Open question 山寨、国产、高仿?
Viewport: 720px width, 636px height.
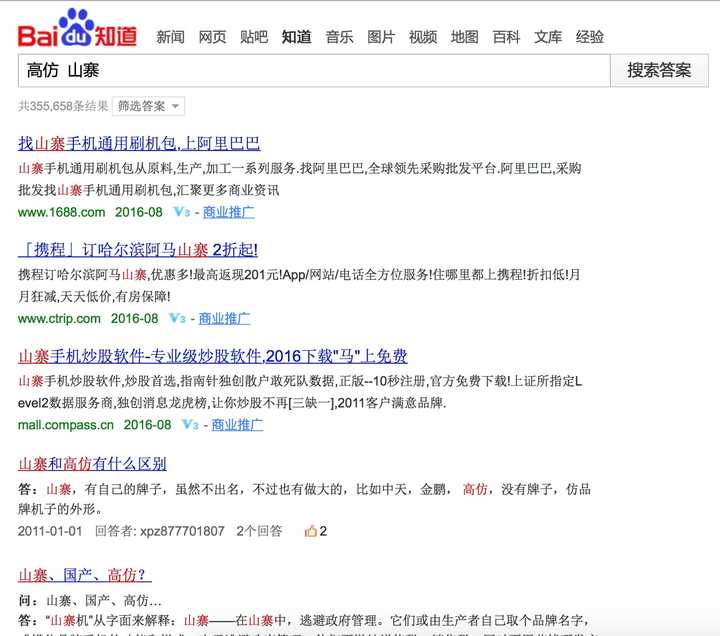pyautogui.click(x=84, y=574)
